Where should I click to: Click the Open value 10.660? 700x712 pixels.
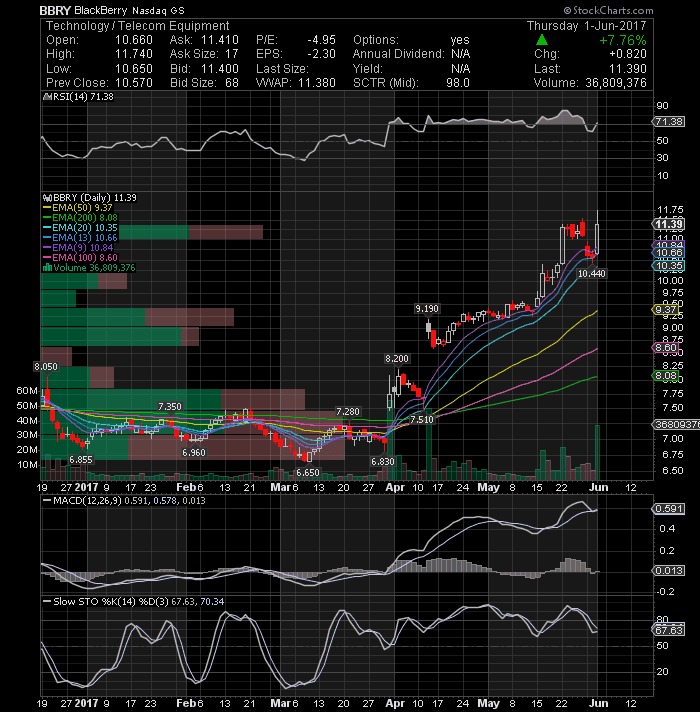click(x=133, y=40)
